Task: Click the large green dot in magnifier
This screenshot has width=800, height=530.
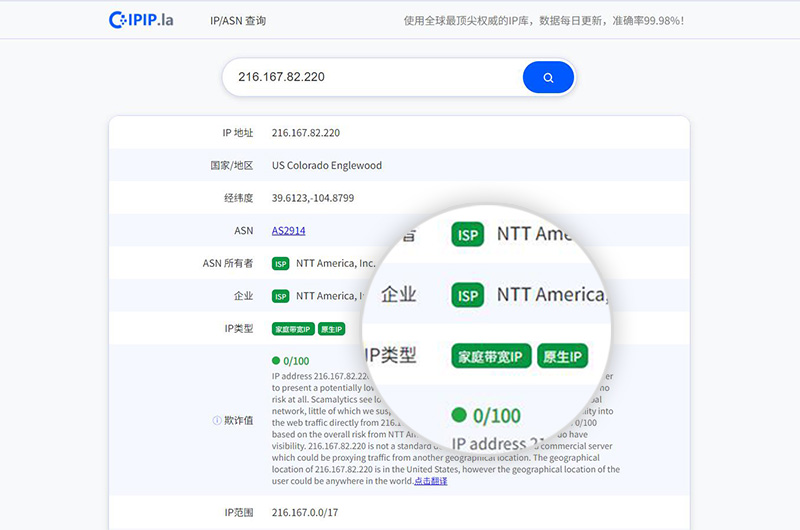Action: click(460, 415)
